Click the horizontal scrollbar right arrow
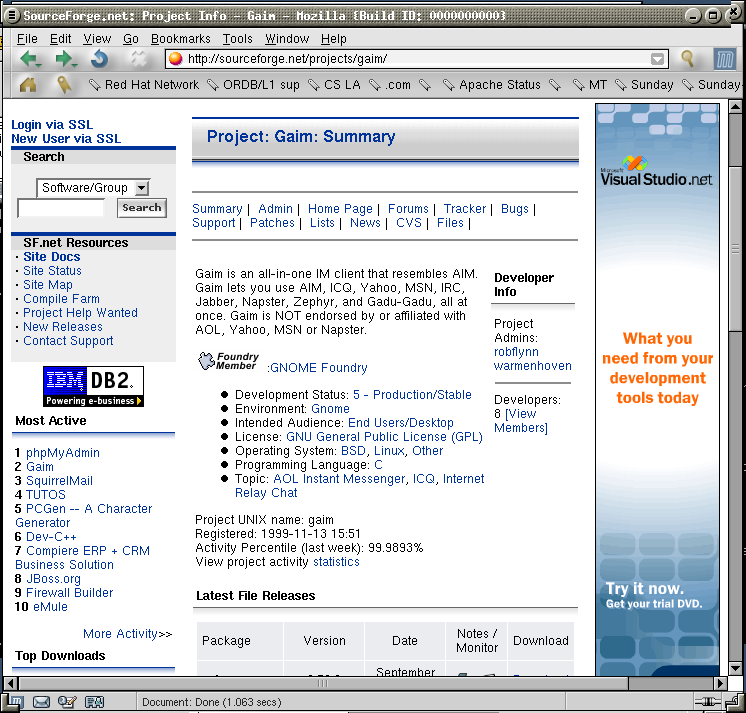Image resolution: width=746 pixels, height=713 pixels. tap(720, 684)
